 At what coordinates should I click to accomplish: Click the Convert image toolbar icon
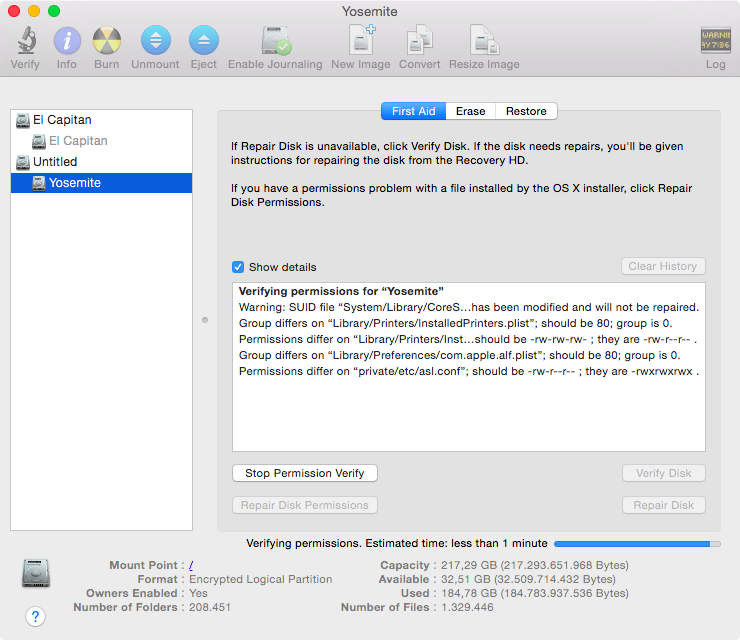point(419,41)
